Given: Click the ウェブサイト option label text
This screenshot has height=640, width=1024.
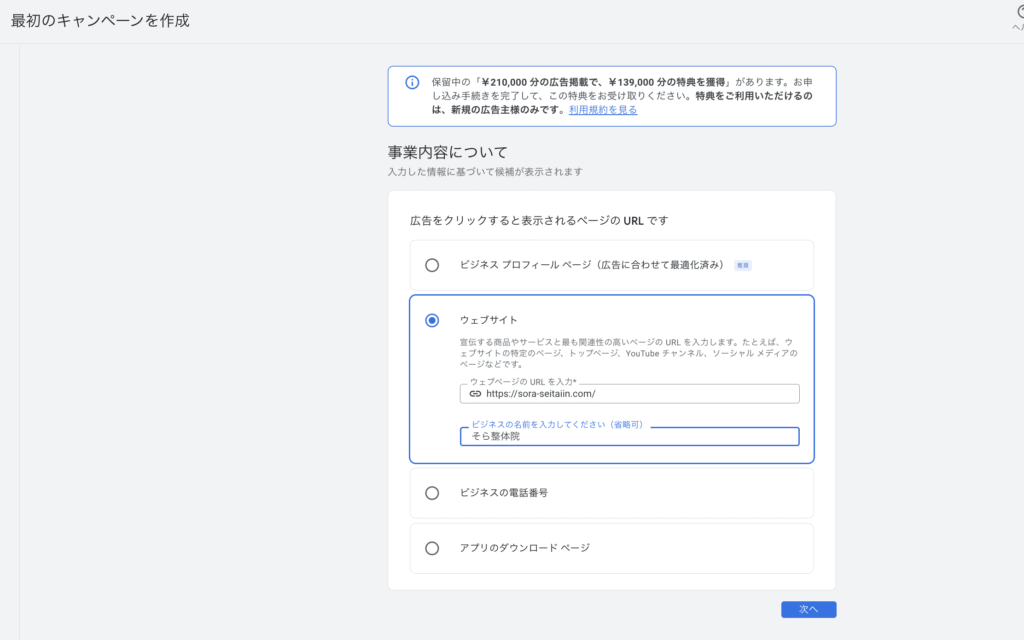Looking at the screenshot, I should click(489, 320).
